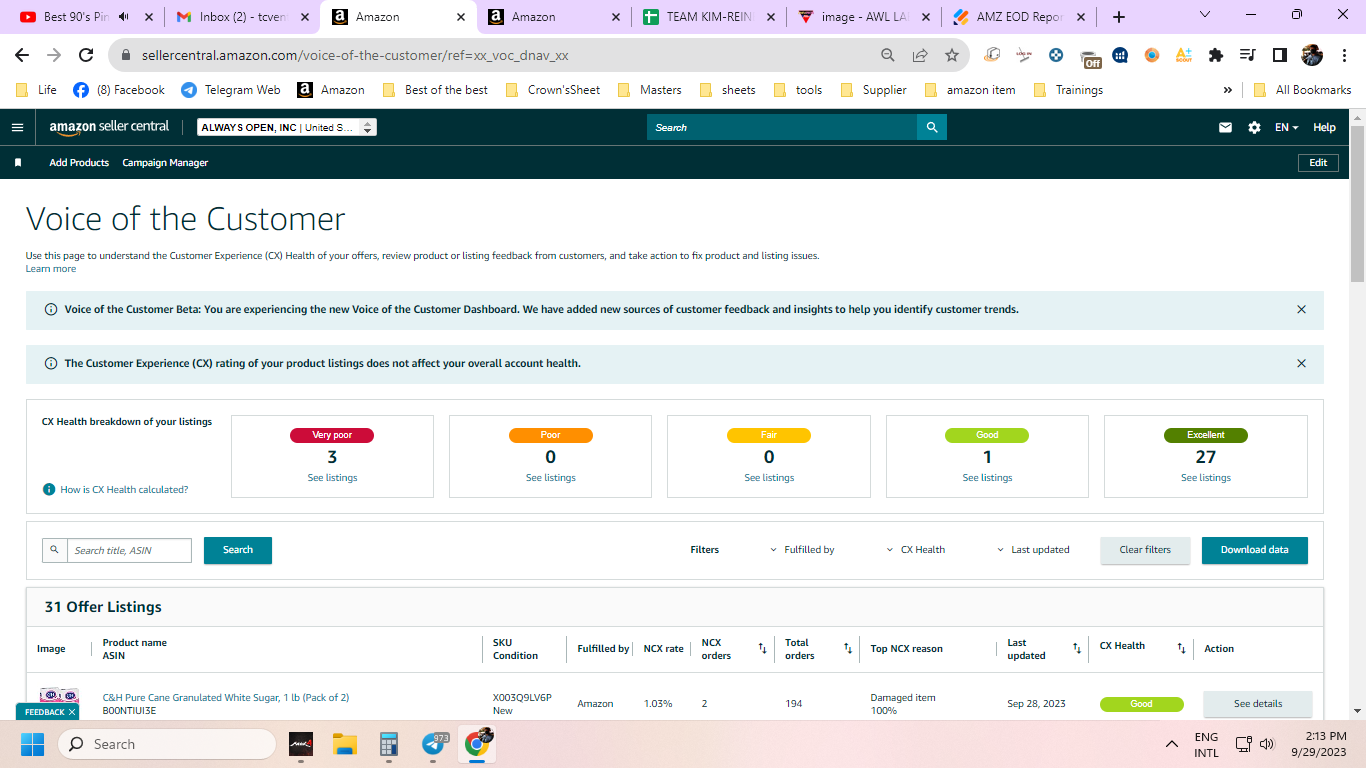Focus the Seller Central top search field
The height and width of the screenshot is (768, 1366).
782,128
